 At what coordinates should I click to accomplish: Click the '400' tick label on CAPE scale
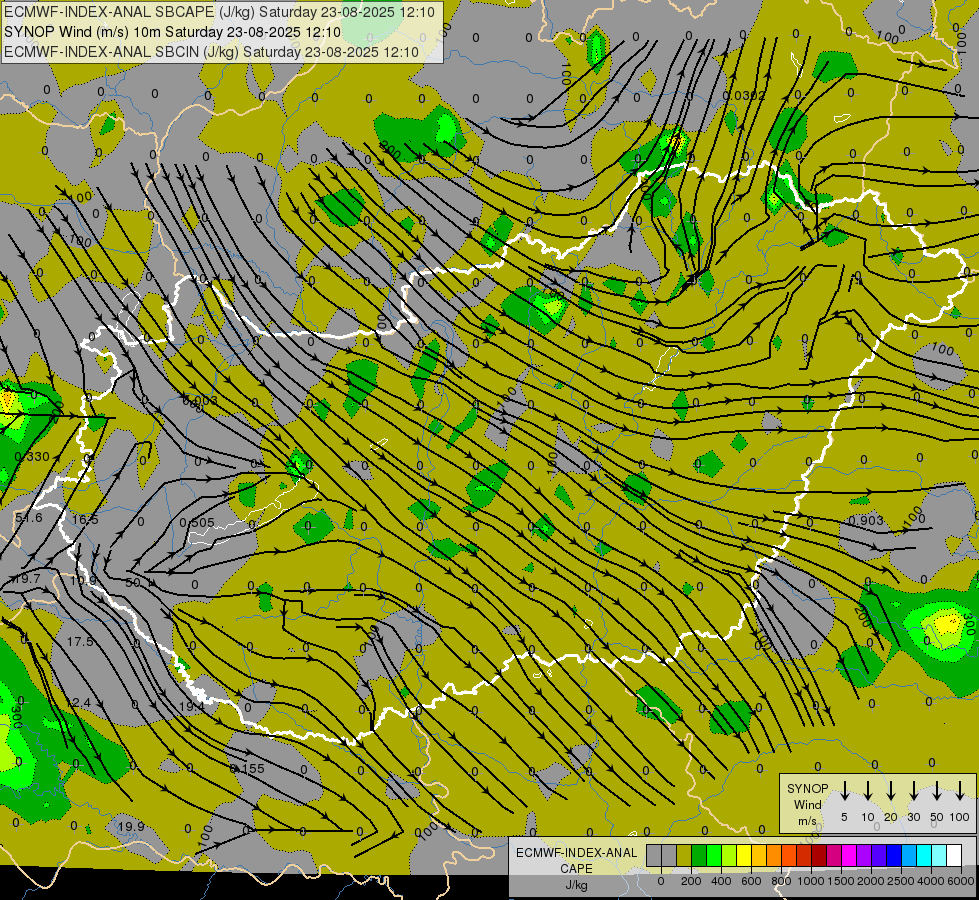point(721,881)
